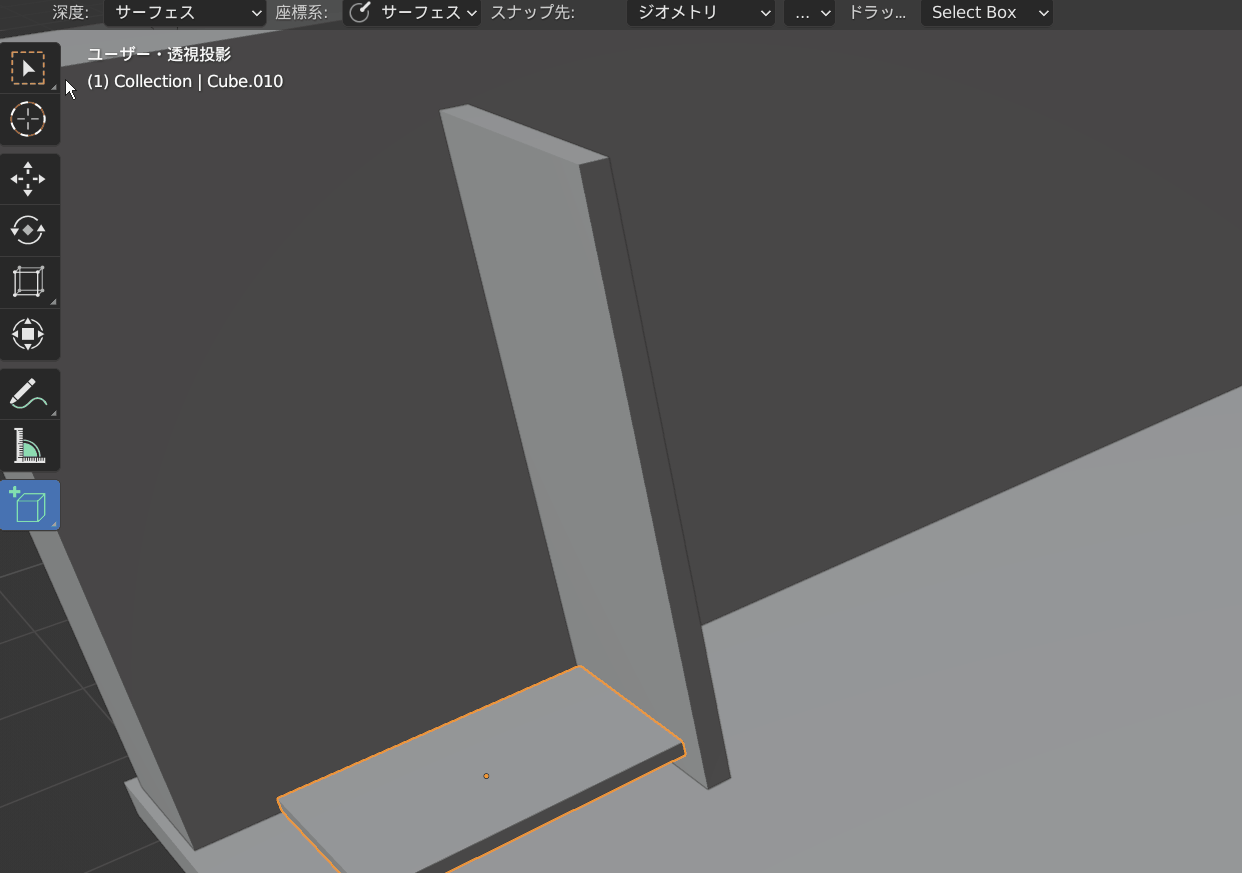The height and width of the screenshot is (873, 1242).
Task: Switch to the Rotate tool
Action: pos(28,231)
